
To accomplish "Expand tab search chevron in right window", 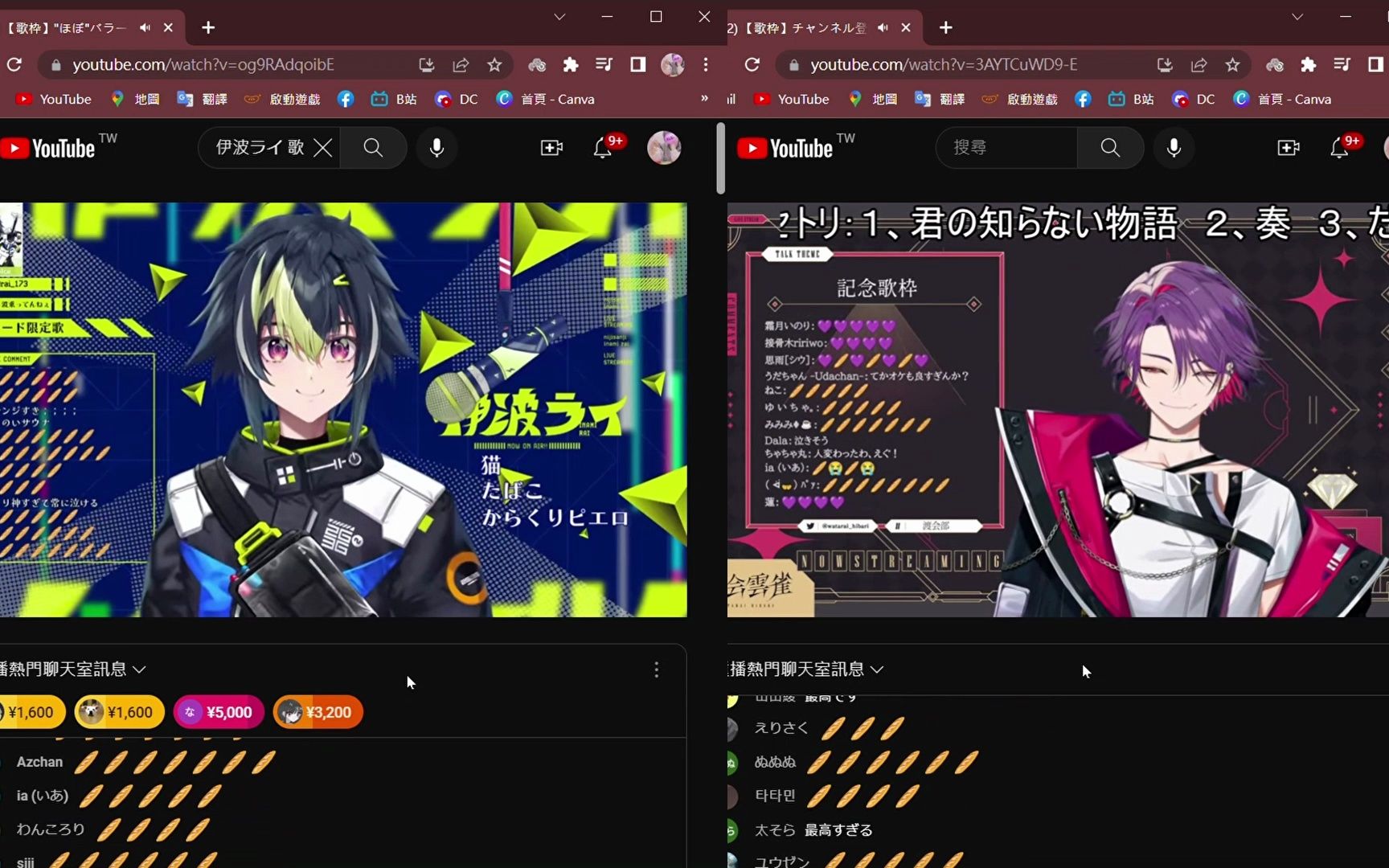I will coord(1297,17).
